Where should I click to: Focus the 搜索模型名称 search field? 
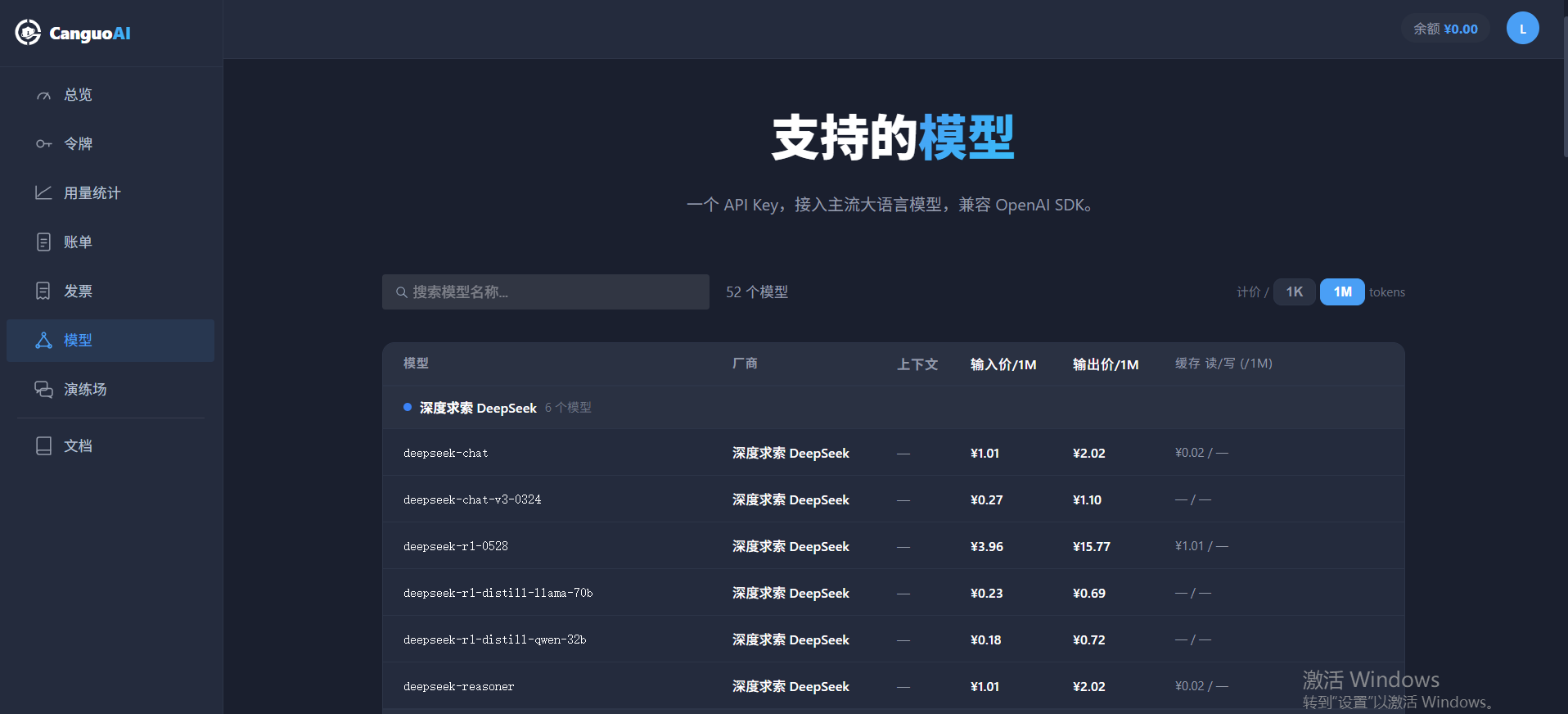[x=546, y=292]
